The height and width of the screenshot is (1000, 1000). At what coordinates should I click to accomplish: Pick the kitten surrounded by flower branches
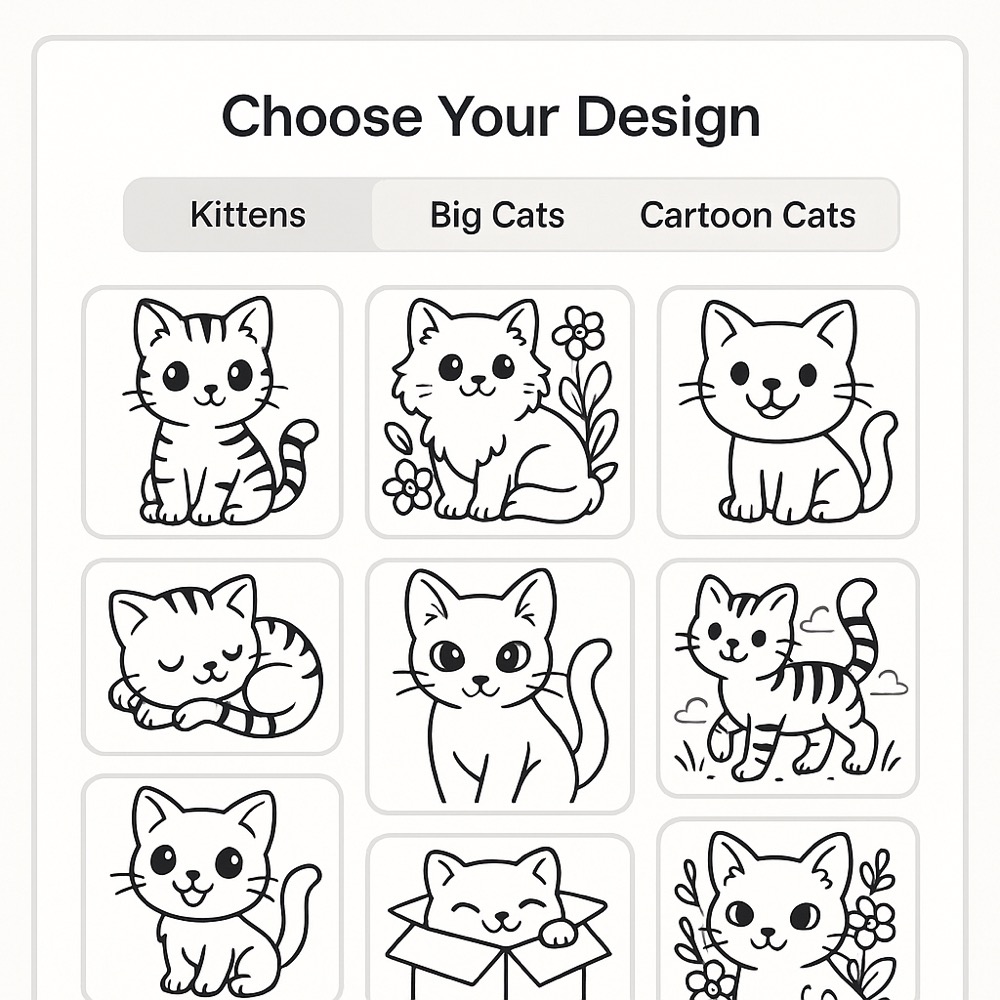point(788,908)
